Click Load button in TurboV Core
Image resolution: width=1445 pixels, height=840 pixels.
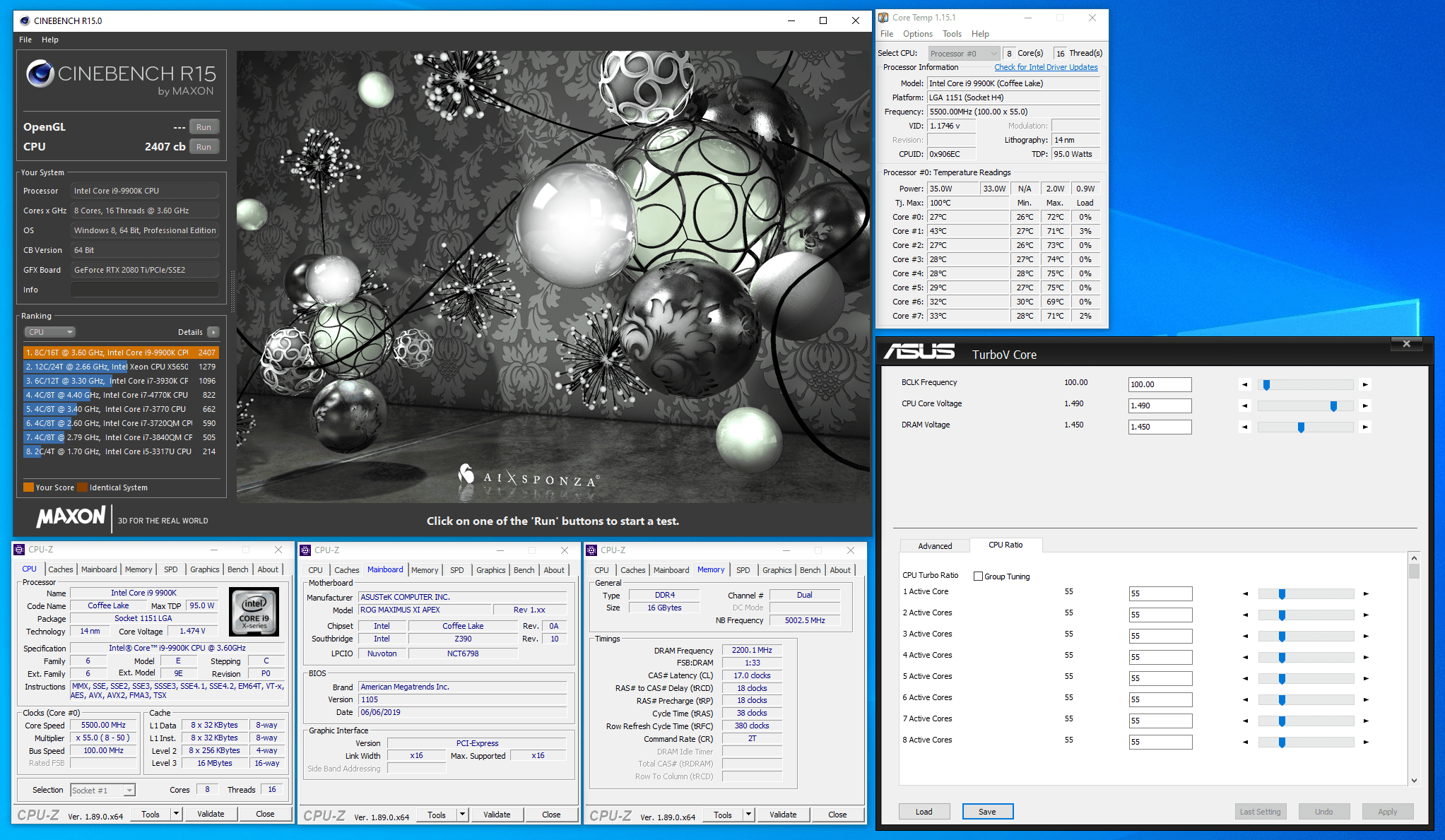(924, 812)
